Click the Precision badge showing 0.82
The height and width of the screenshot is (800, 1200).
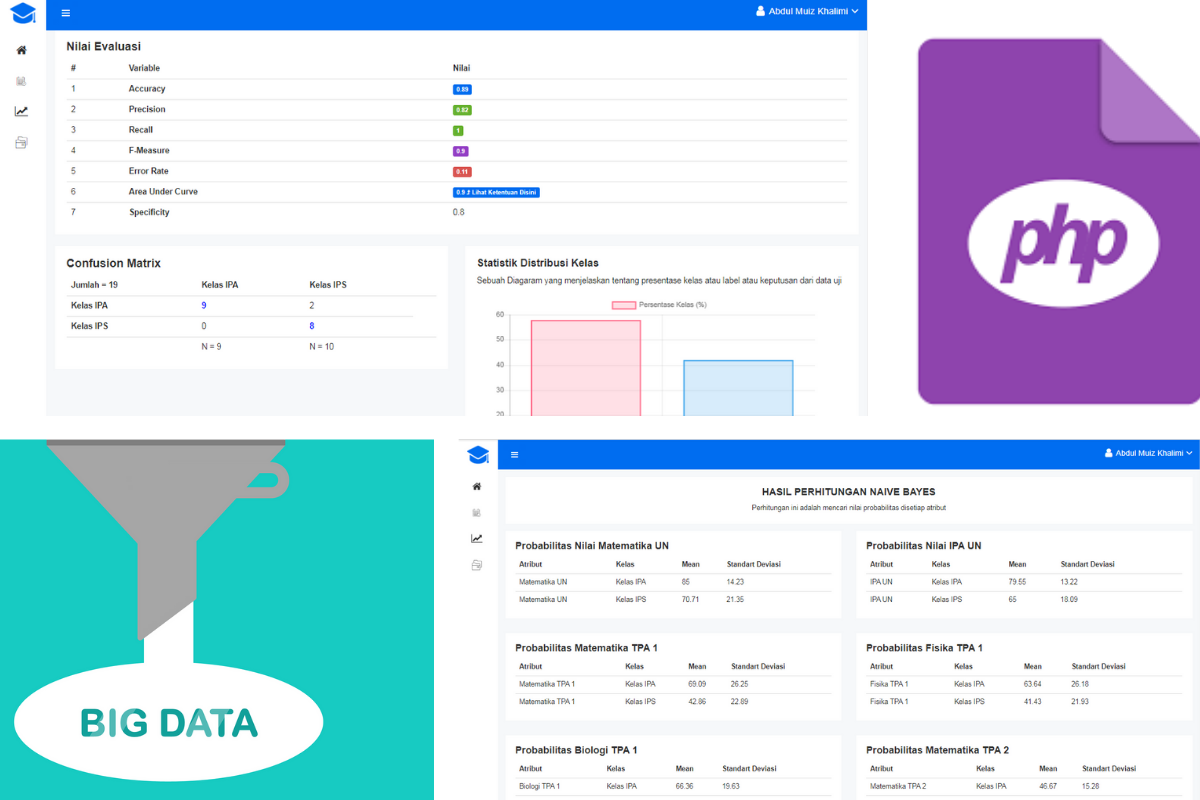[462, 110]
